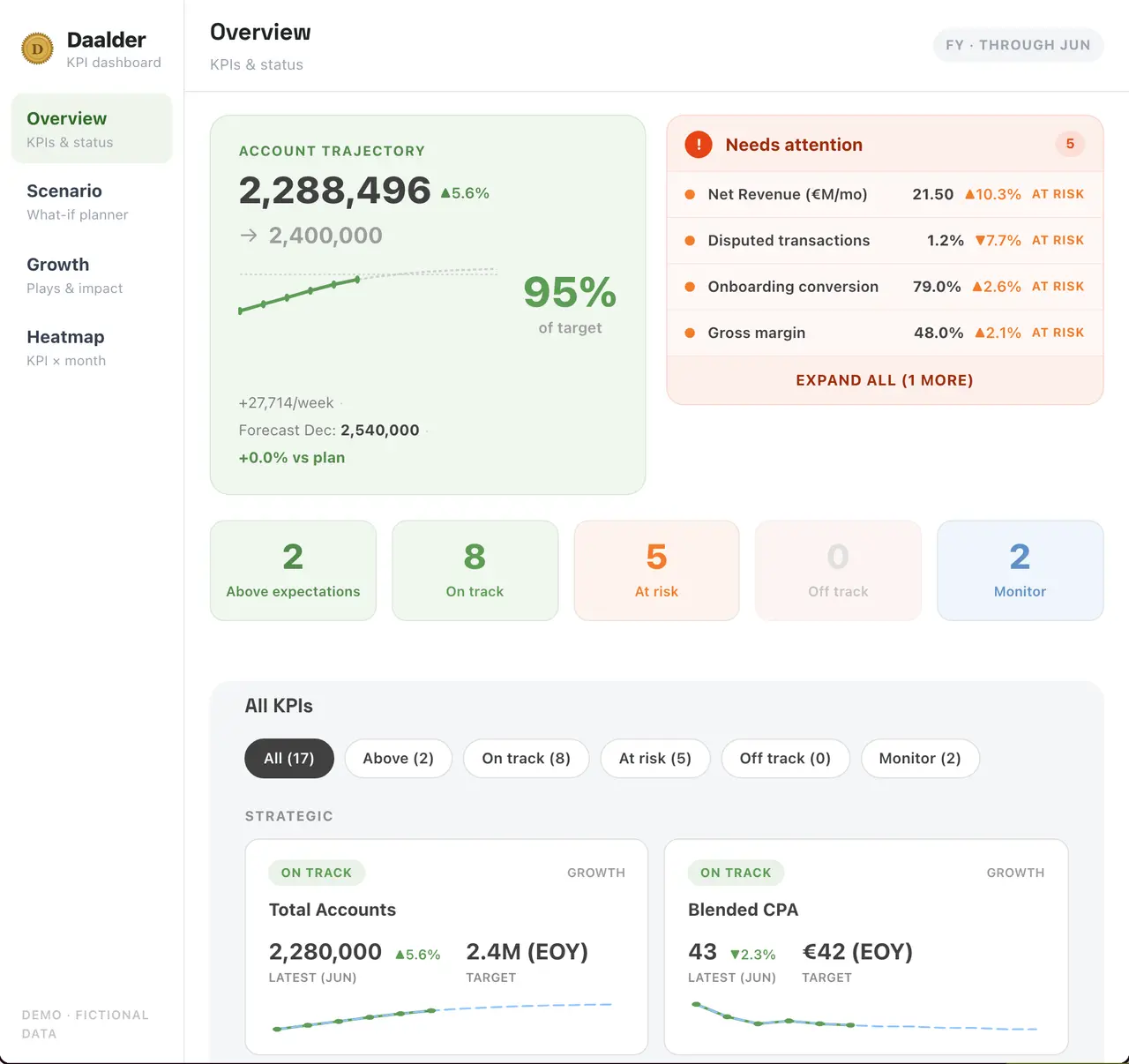The height and width of the screenshot is (1064, 1129).
Task: Click the red exclamation alert icon
Action: 699,145
